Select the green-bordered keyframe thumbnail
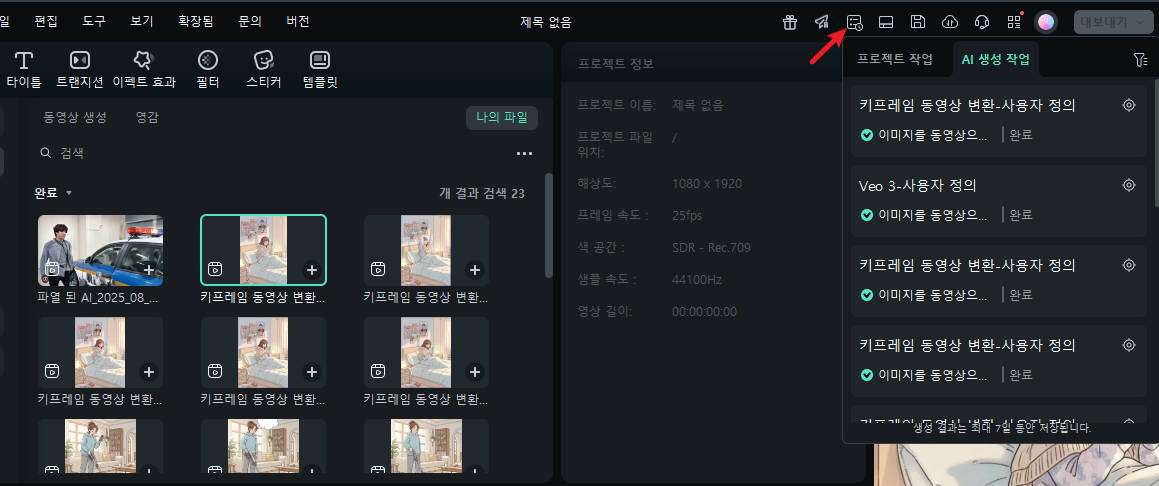 tap(263, 250)
